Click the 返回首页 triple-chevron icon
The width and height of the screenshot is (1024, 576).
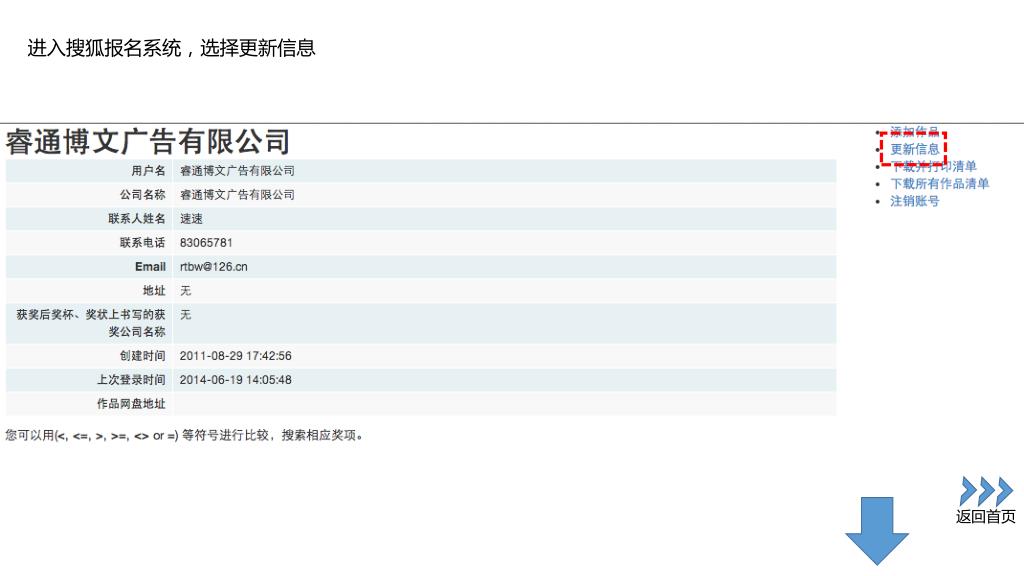tap(986, 491)
